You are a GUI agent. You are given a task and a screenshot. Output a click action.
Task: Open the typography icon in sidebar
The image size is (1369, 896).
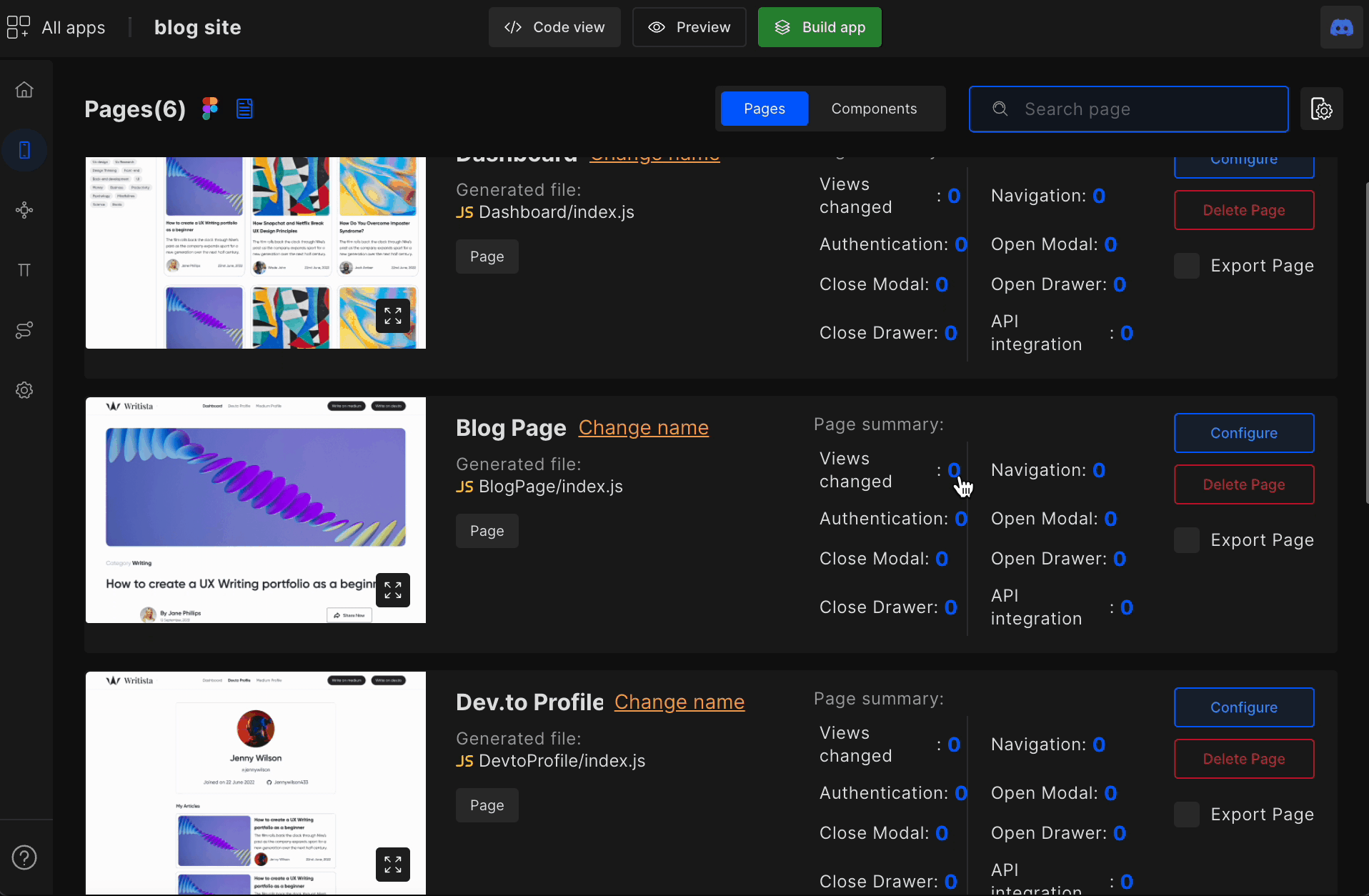[24, 270]
